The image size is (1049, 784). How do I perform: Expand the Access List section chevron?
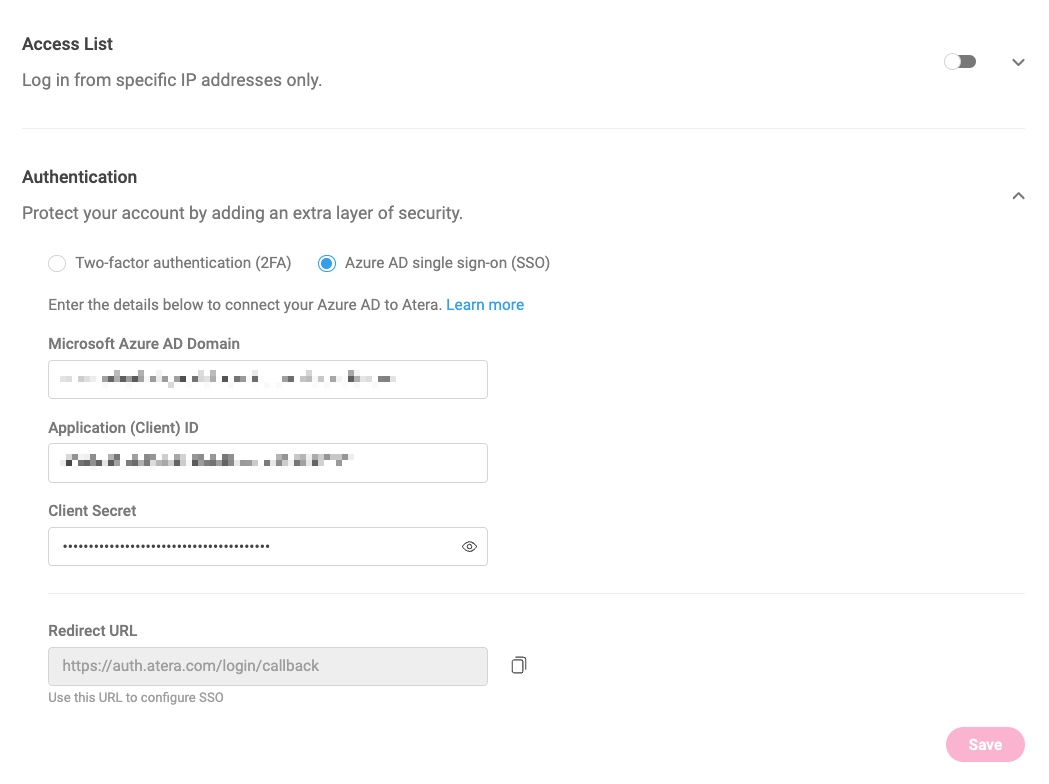coord(1018,62)
